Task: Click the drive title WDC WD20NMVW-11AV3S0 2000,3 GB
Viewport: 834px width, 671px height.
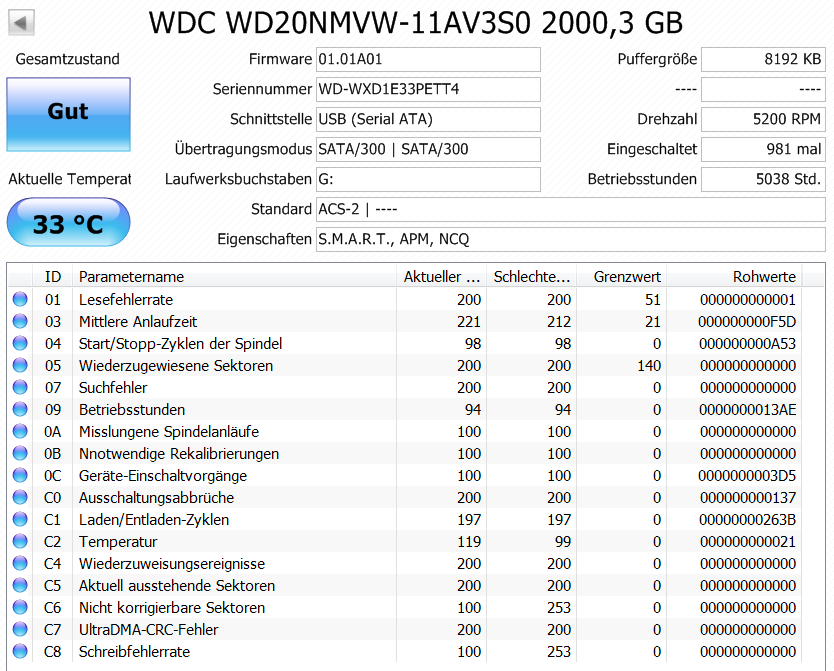Action: click(x=415, y=23)
